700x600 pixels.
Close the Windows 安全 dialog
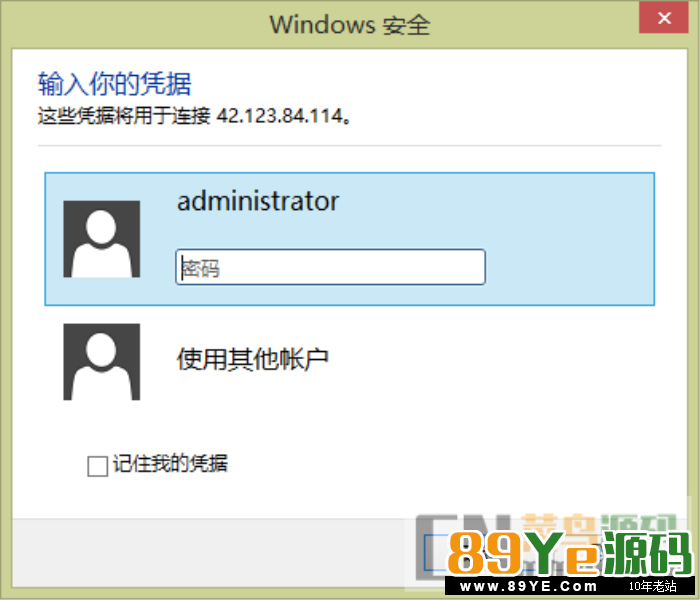[664, 18]
